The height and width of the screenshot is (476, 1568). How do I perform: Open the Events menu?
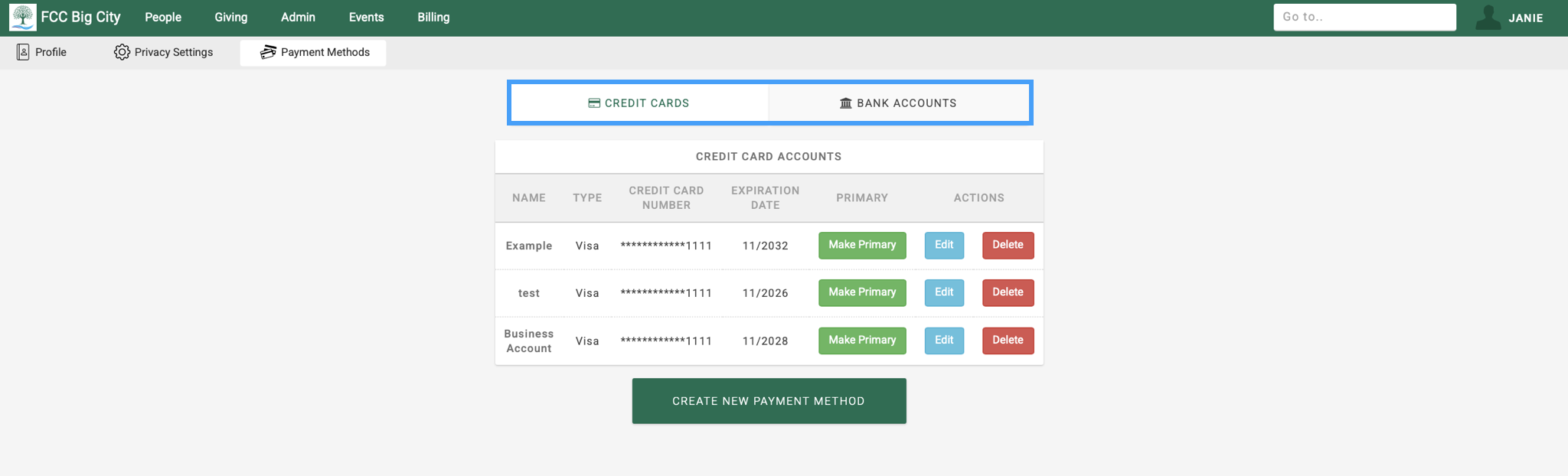(365, 17)
